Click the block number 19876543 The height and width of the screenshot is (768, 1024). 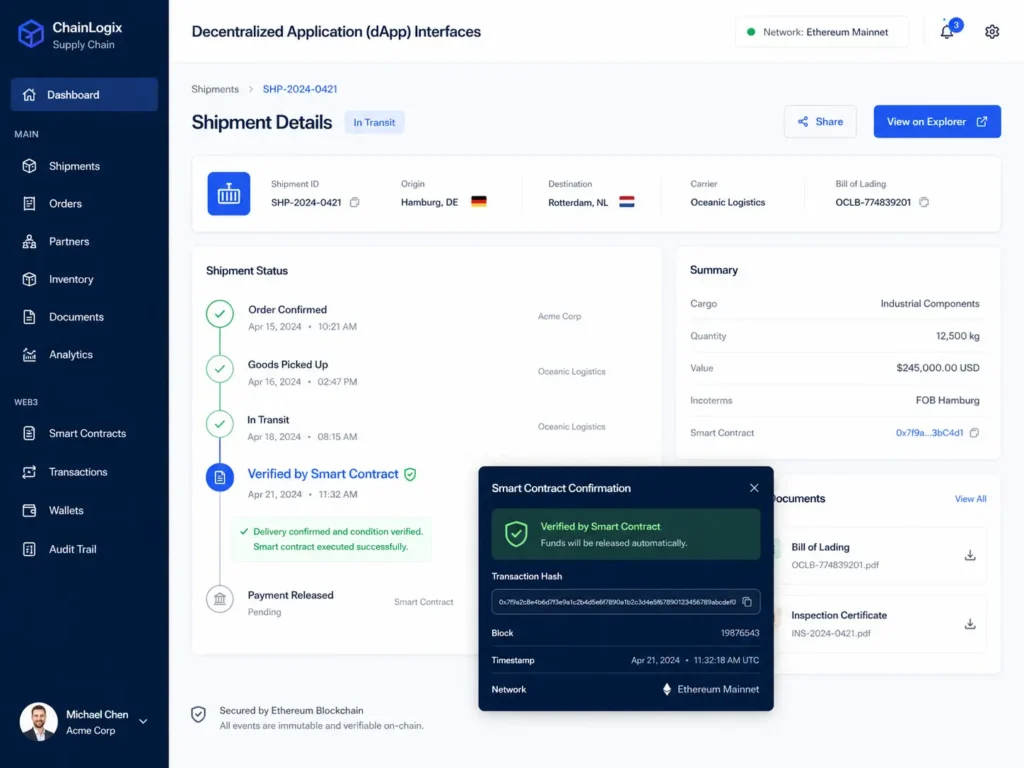click(x=740, y=633)
